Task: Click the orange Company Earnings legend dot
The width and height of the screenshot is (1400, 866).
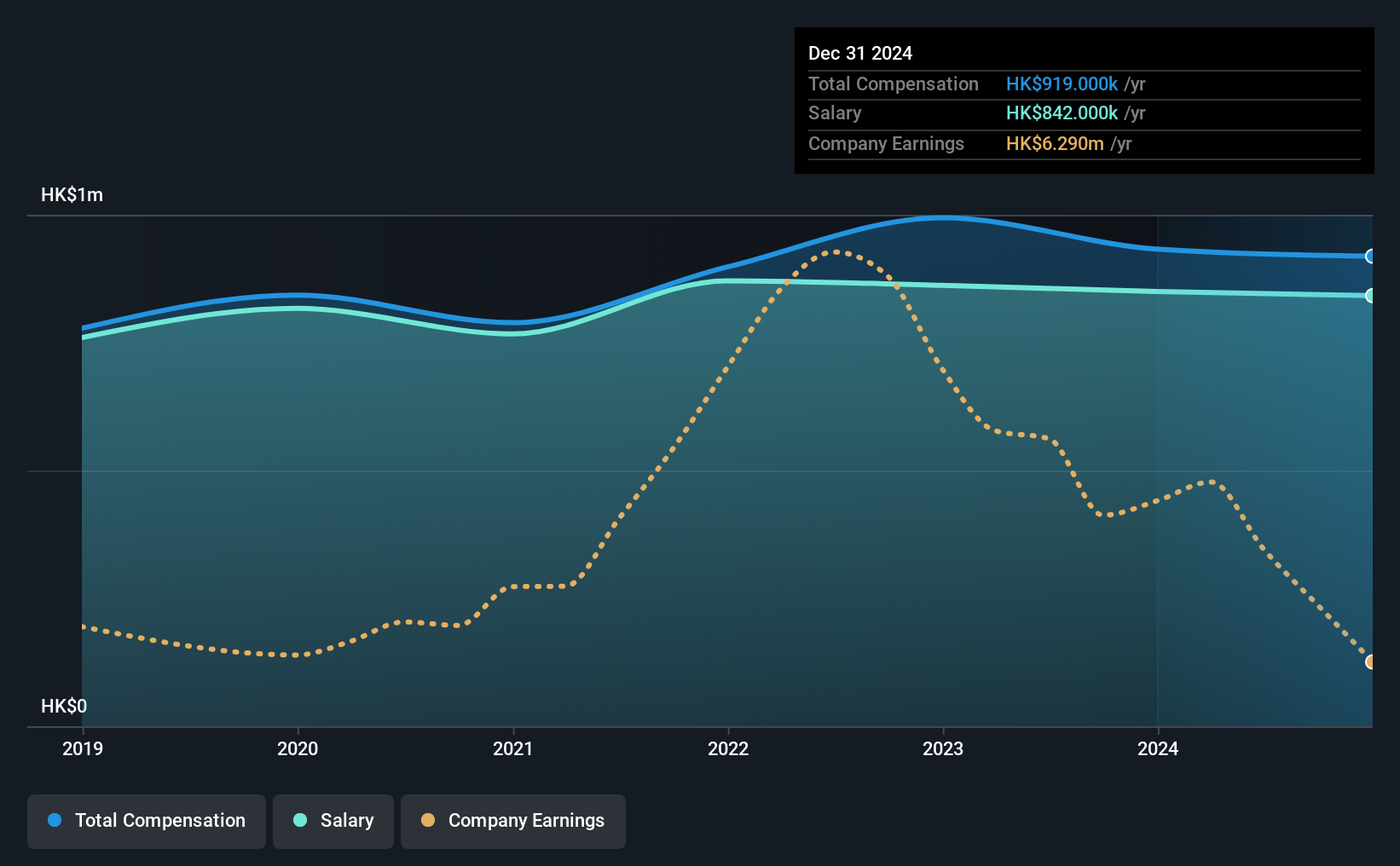Action: coord(428,820)
